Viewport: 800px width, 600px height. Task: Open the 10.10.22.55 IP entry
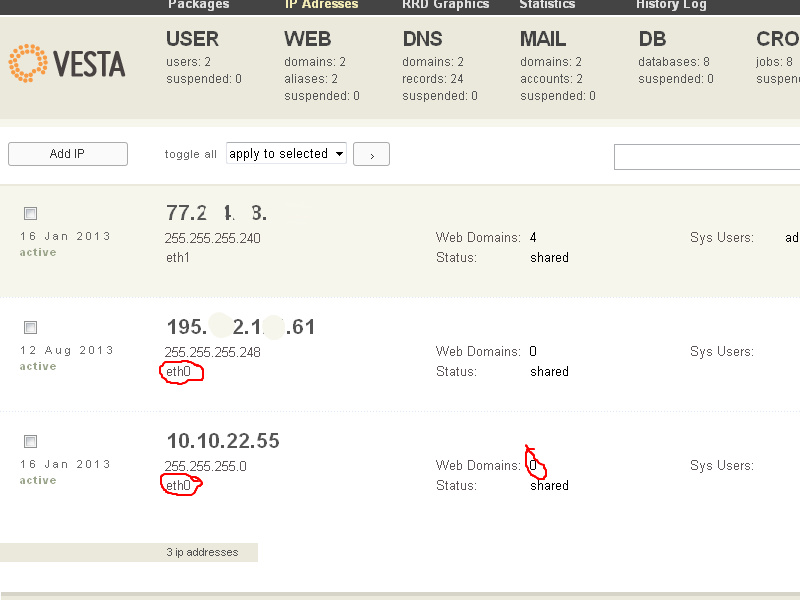pos(223,441)
